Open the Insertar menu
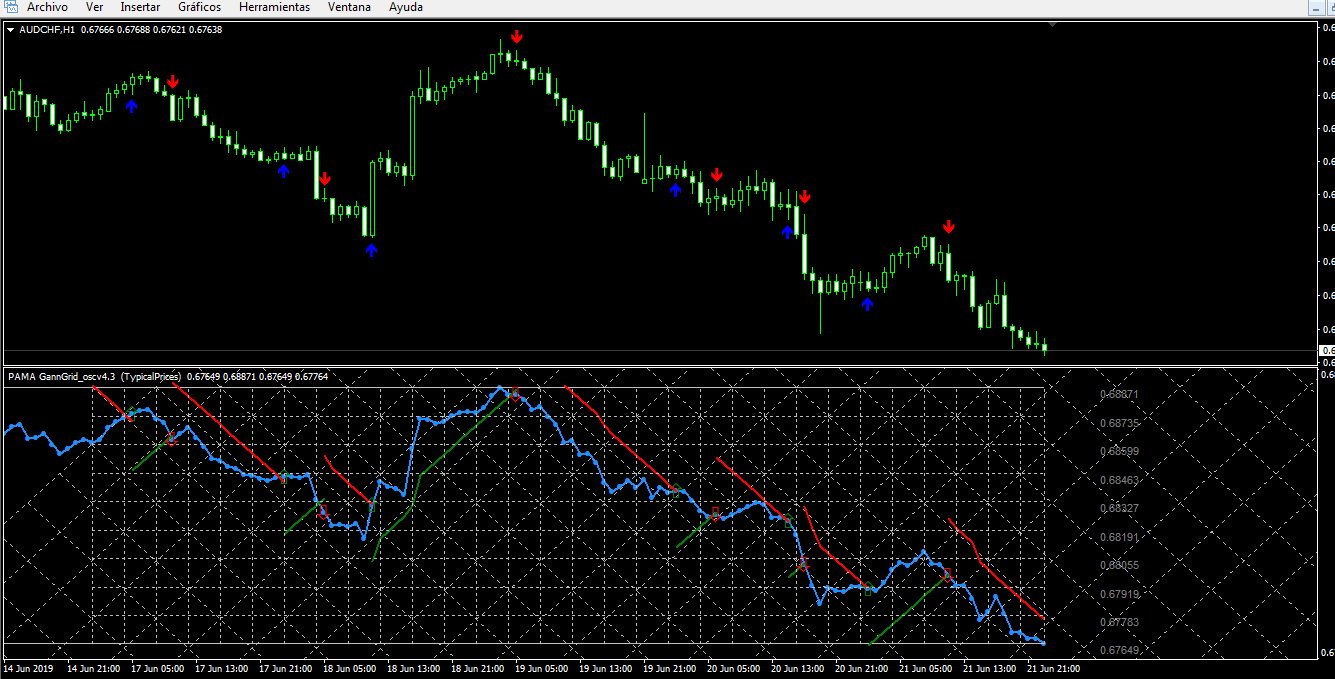The image size is (1335, 679). [x=141, y=7]
